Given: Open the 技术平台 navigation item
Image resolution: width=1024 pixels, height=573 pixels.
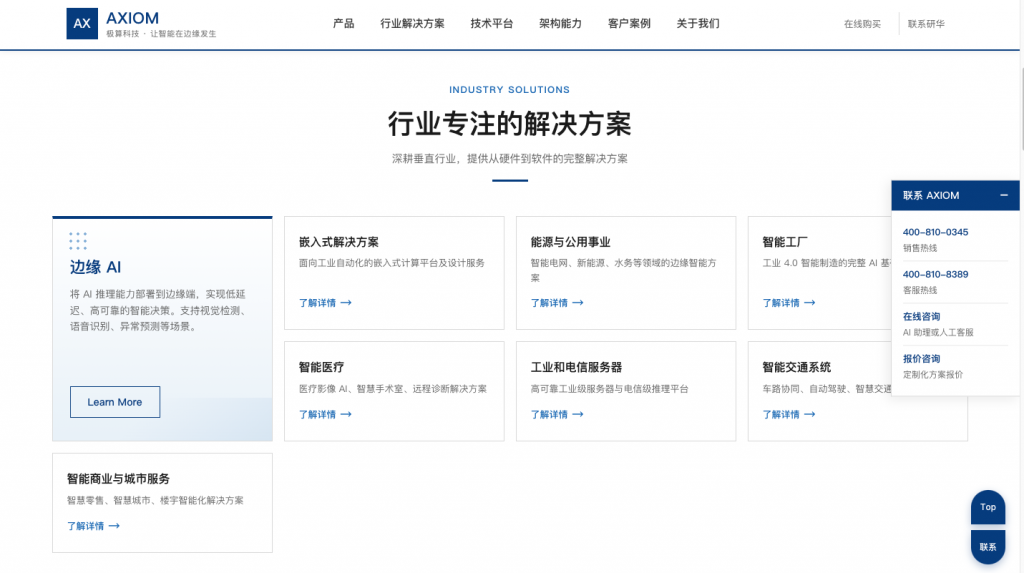Looking at the screenshot, I should click(x=492, y=24).
